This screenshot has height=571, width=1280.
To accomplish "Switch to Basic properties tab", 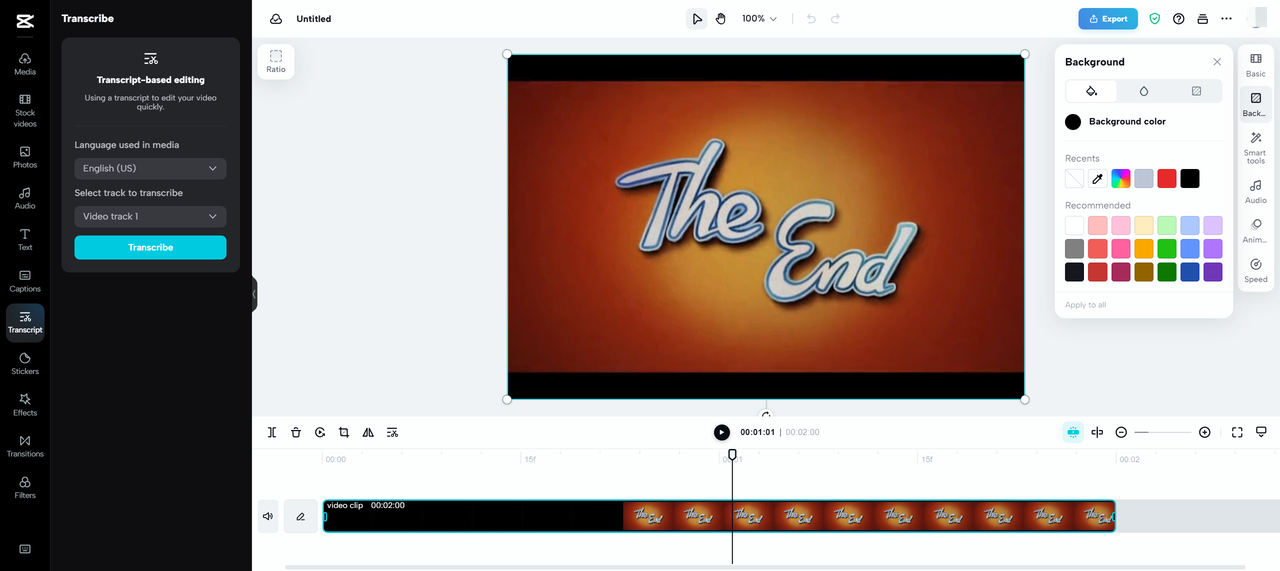I will tap(1256, 66).
